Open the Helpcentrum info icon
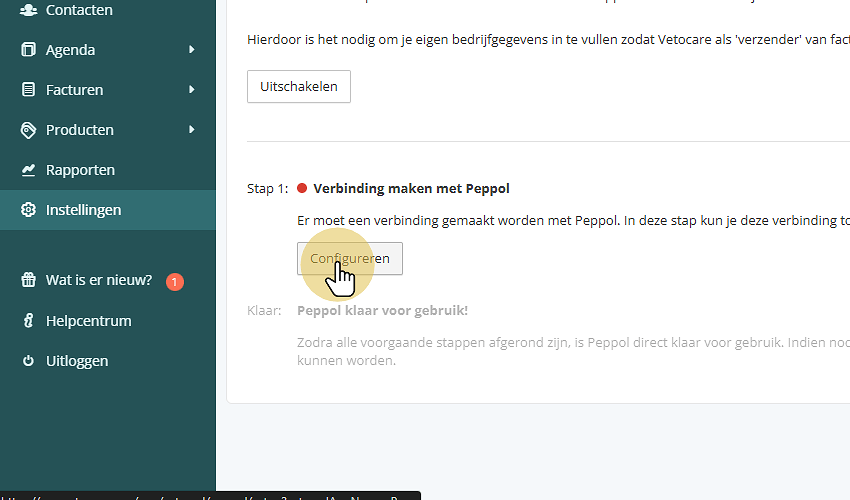Image resolution: width=850 pixels, height=500 pixels. point(28,321)
